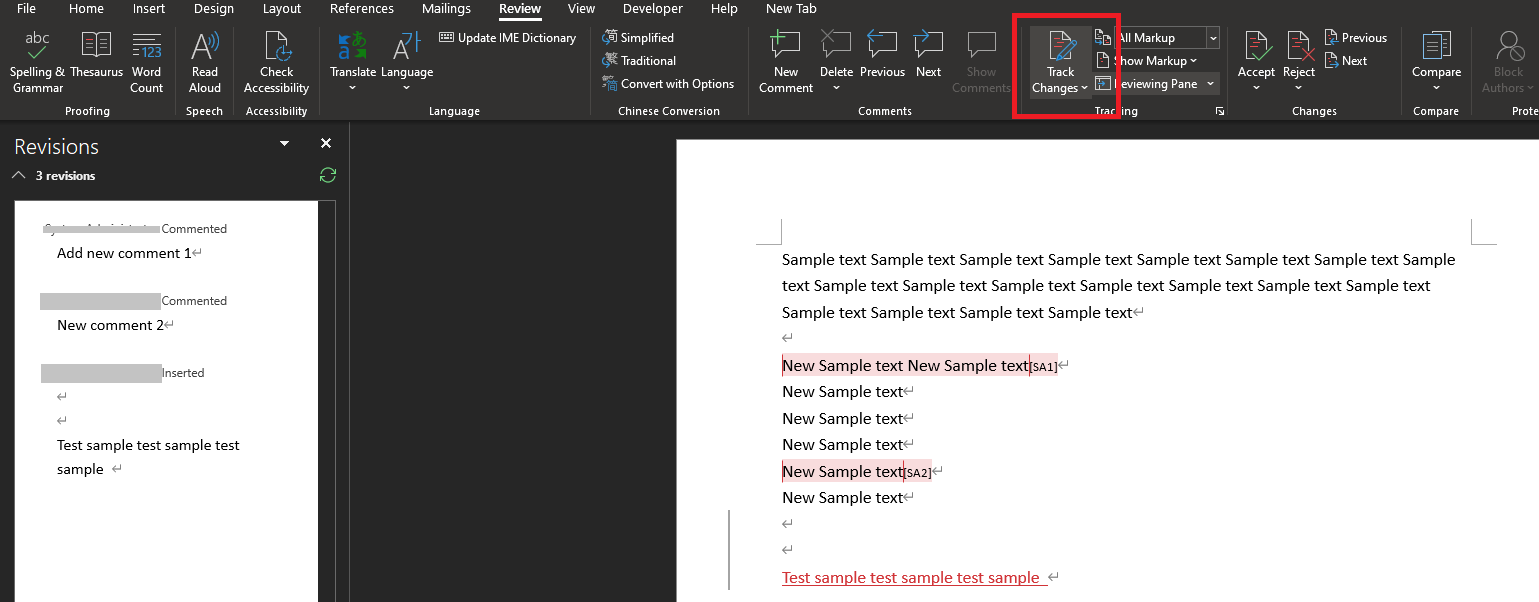Expand Show Markup menu

tap(1146, 61)
